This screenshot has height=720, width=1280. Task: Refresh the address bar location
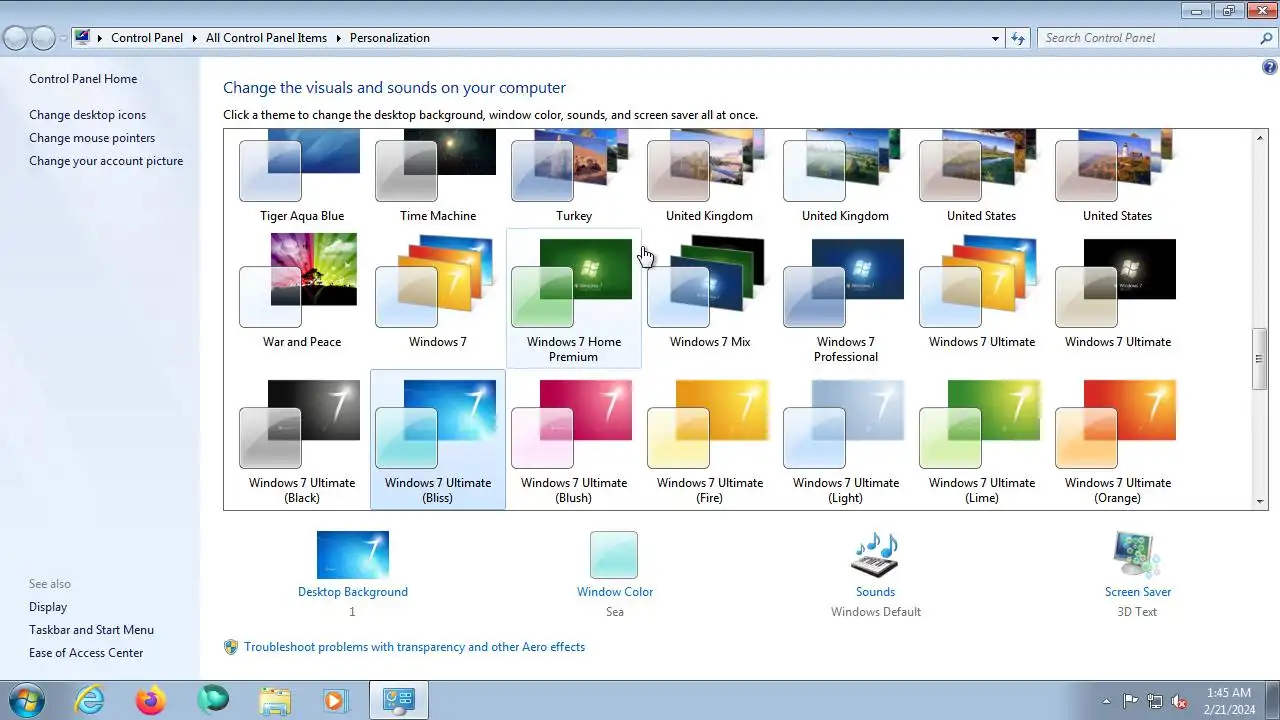pos(1018,38)
